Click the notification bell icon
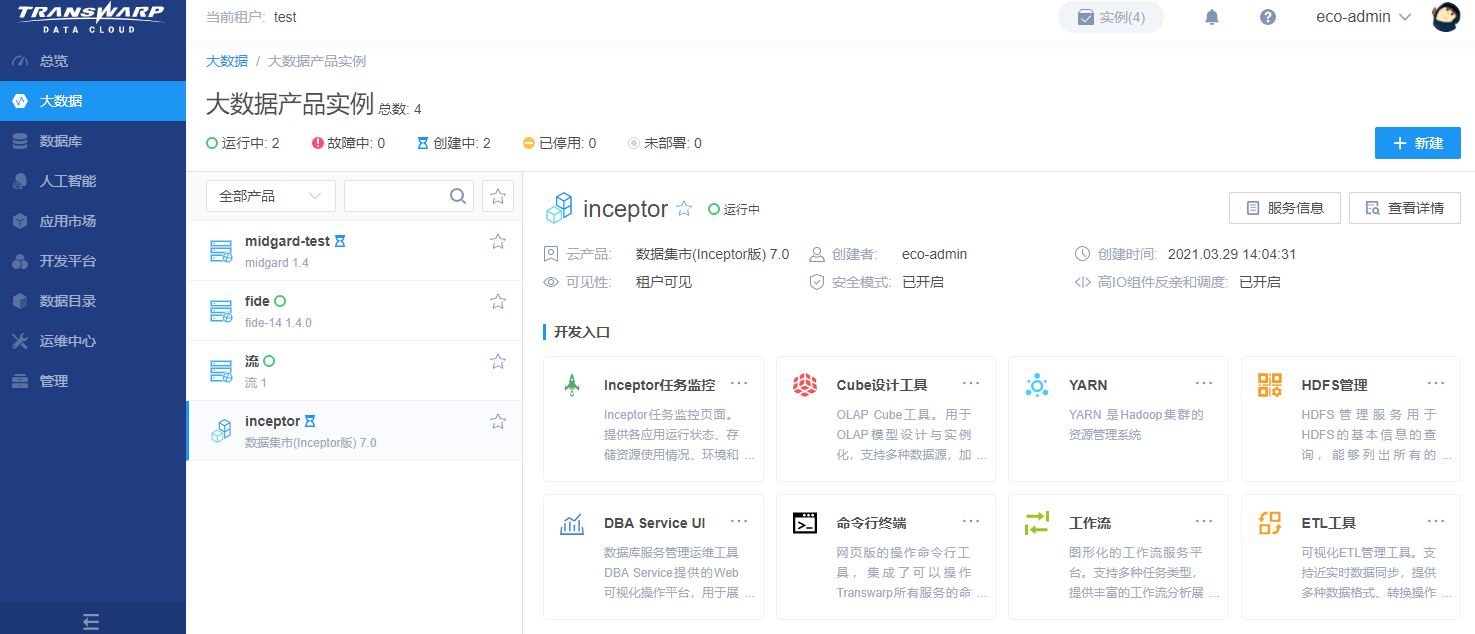The image size is (1475, 634). click(1212, 17)
